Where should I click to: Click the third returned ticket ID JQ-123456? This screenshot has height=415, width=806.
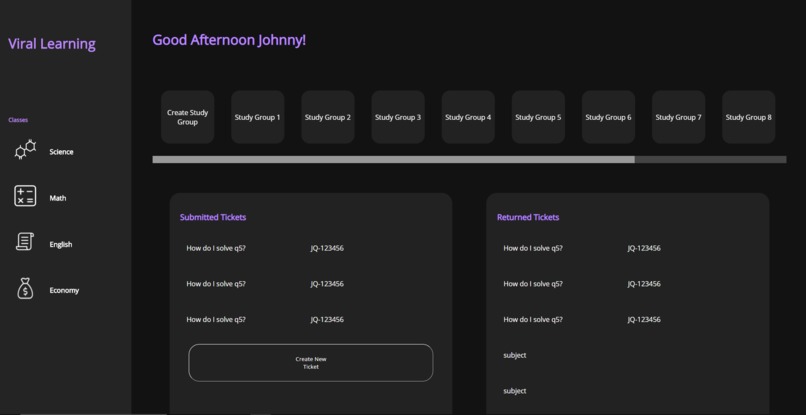point(644,319)
